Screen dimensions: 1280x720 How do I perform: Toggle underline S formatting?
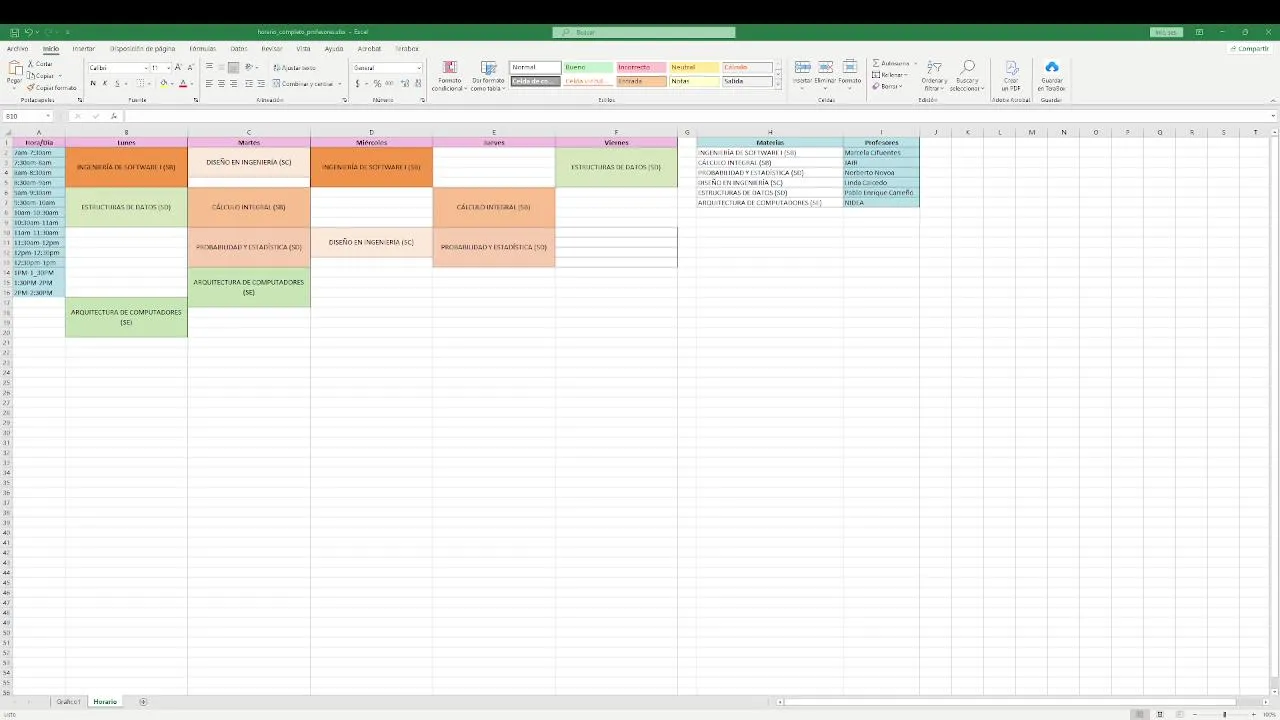pyautogui.click(x=116, y=84)
